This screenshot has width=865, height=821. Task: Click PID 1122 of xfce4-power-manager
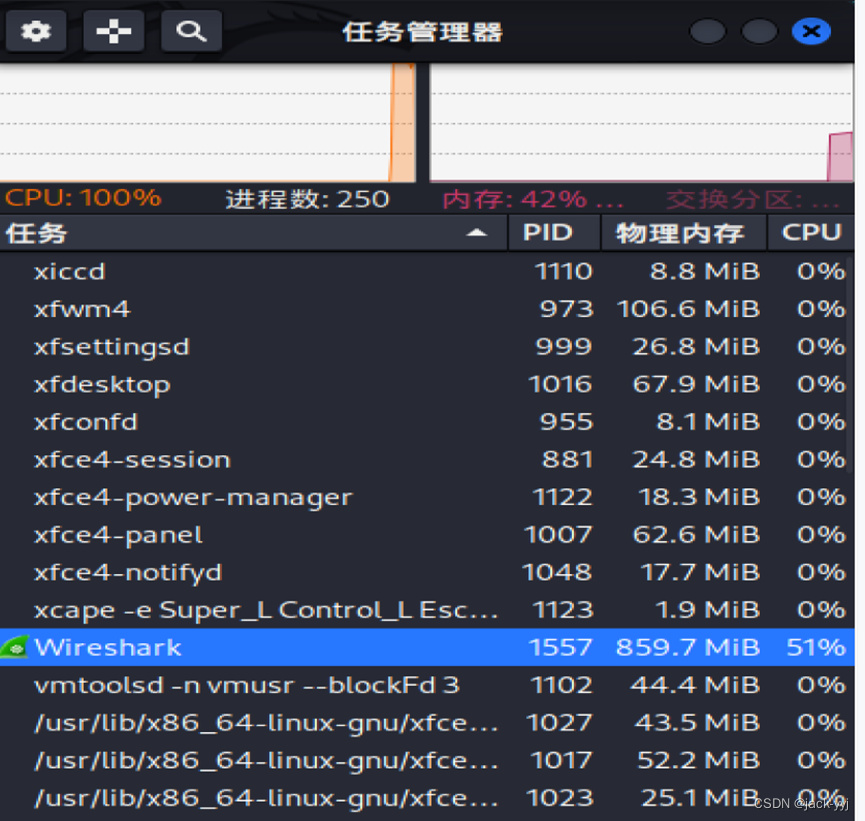563,498
